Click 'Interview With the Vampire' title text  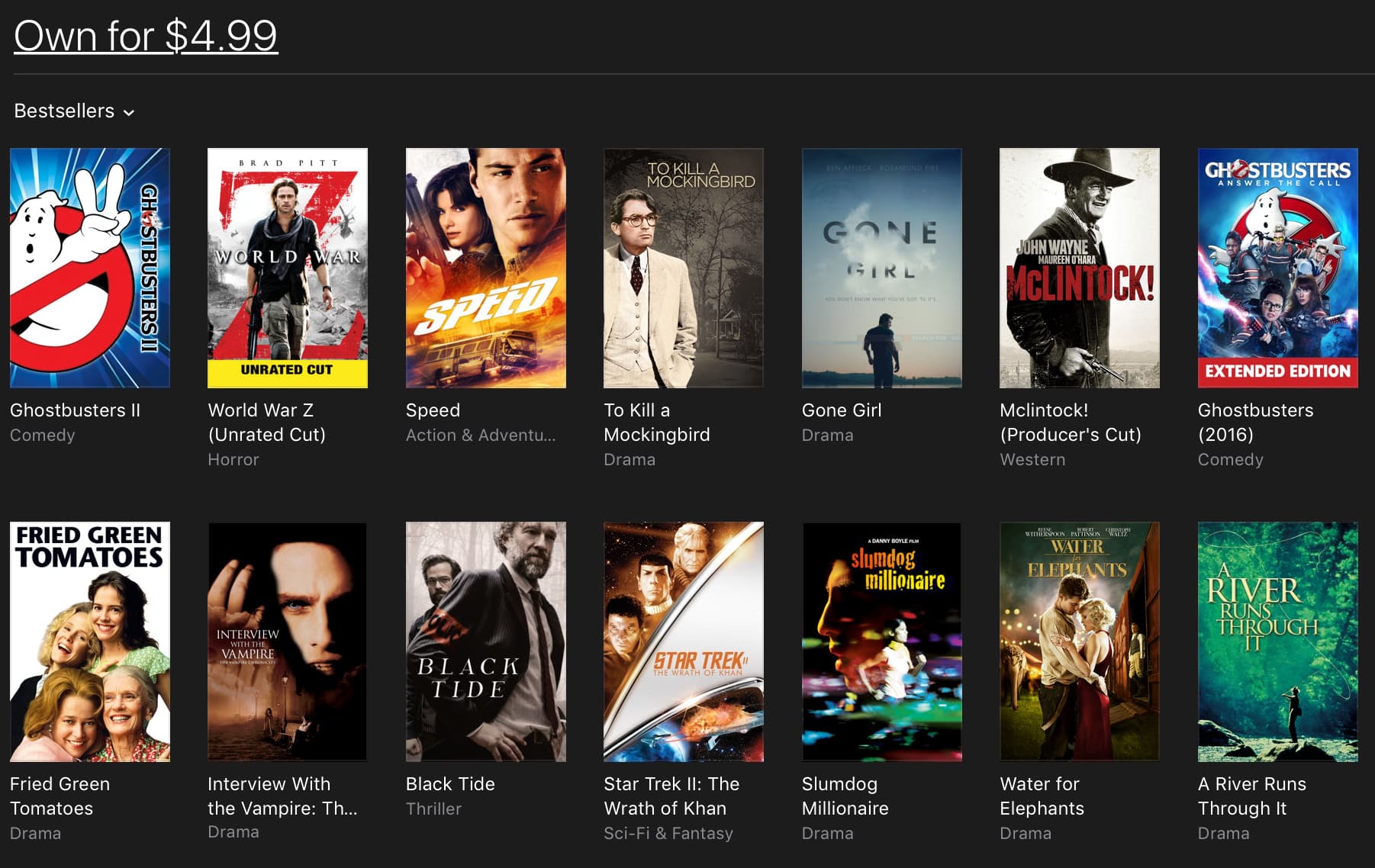282,796
